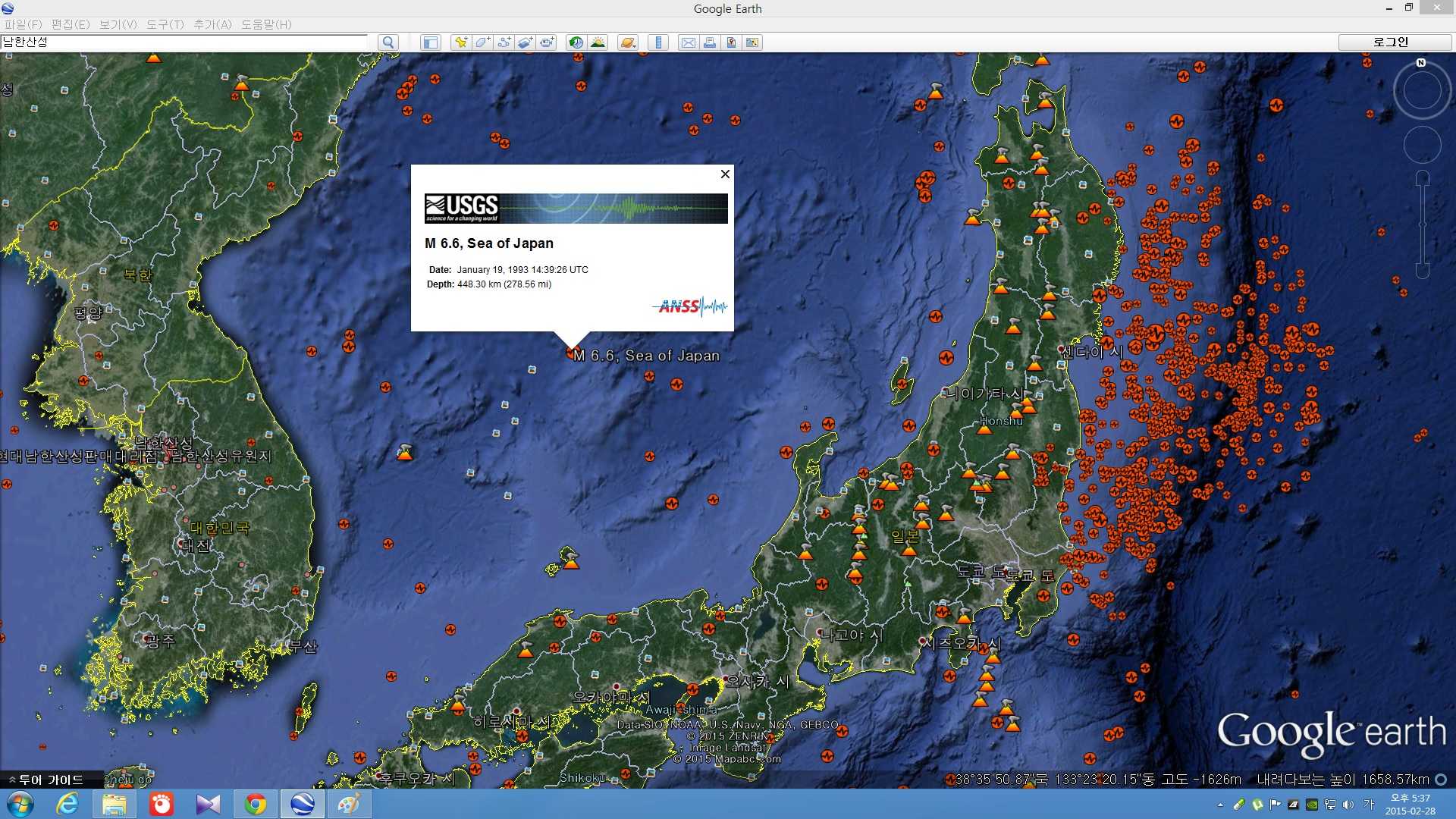Click the ANSS logo link in balloon
This screenshot has width=1456, height=819.
click(x=689, y=306)
